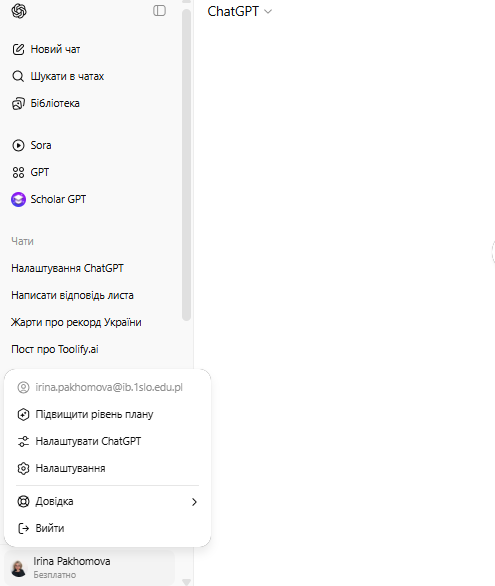The height and width of the screenshot is (586, 495).
Task: Click the sidebar vertical scrollbar
Action: pyautogui.click(x=186, y=164)
